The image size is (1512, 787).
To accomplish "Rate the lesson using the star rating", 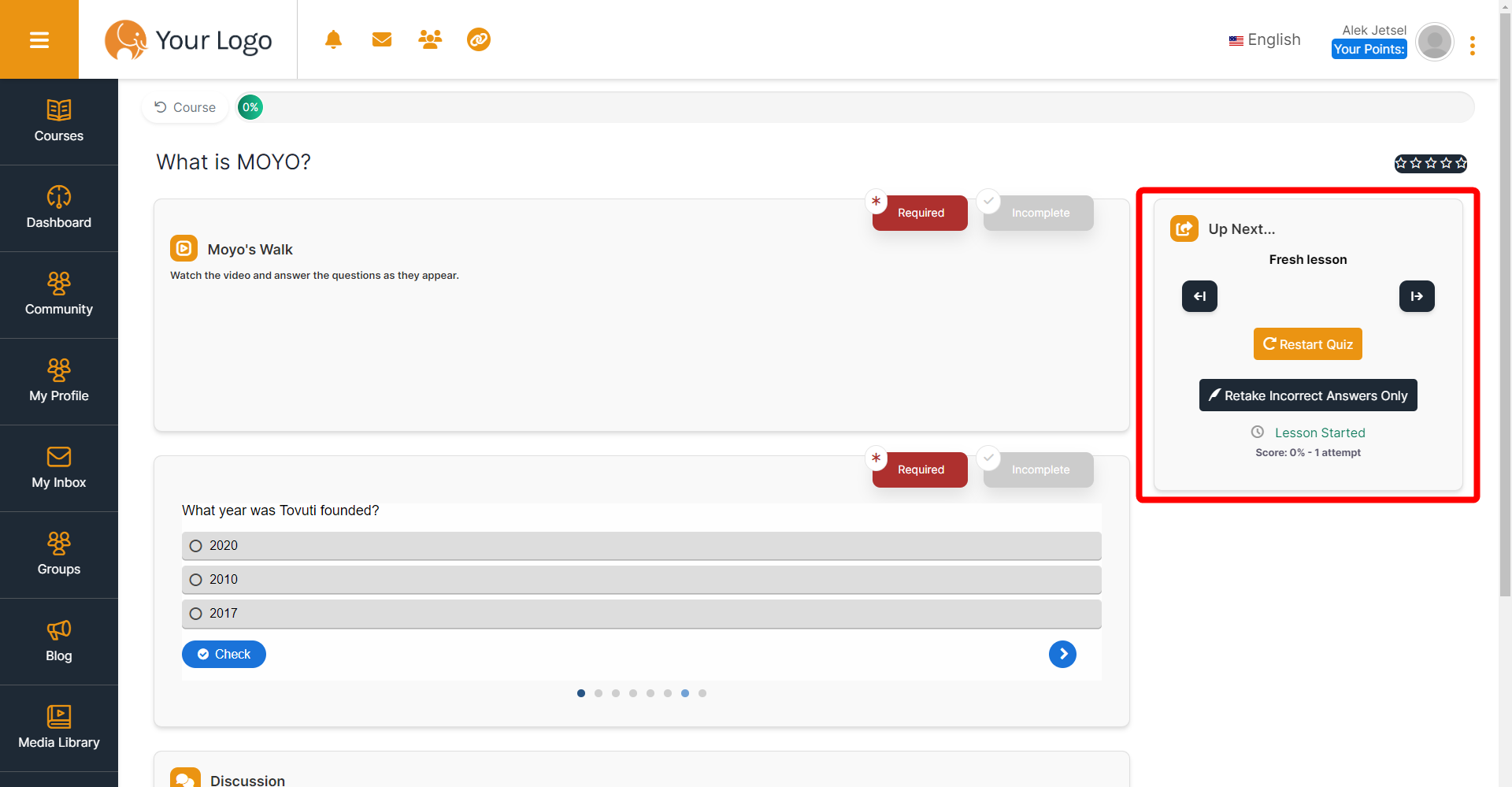I will (1430, 163).
